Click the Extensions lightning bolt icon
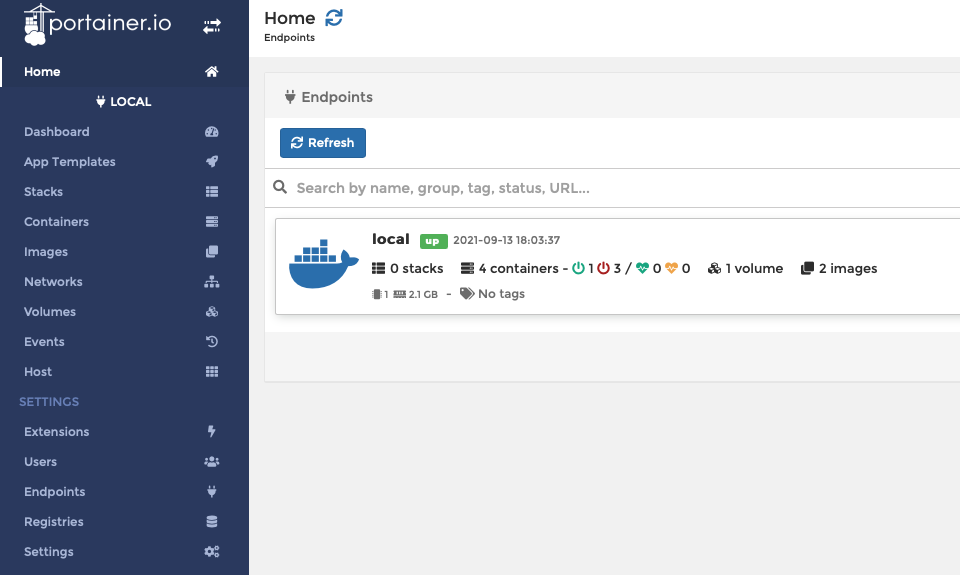Image resolution: width=960 pixels, height=575 pixels. 211,432
